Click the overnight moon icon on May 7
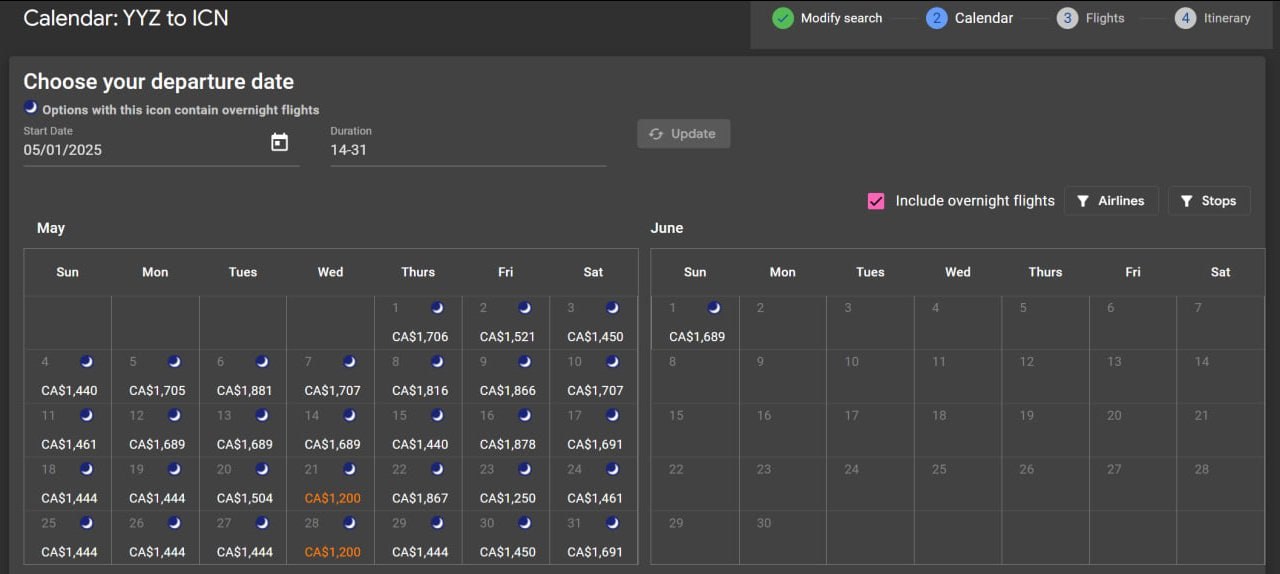The image size is (1280, 574). (350, 362)
